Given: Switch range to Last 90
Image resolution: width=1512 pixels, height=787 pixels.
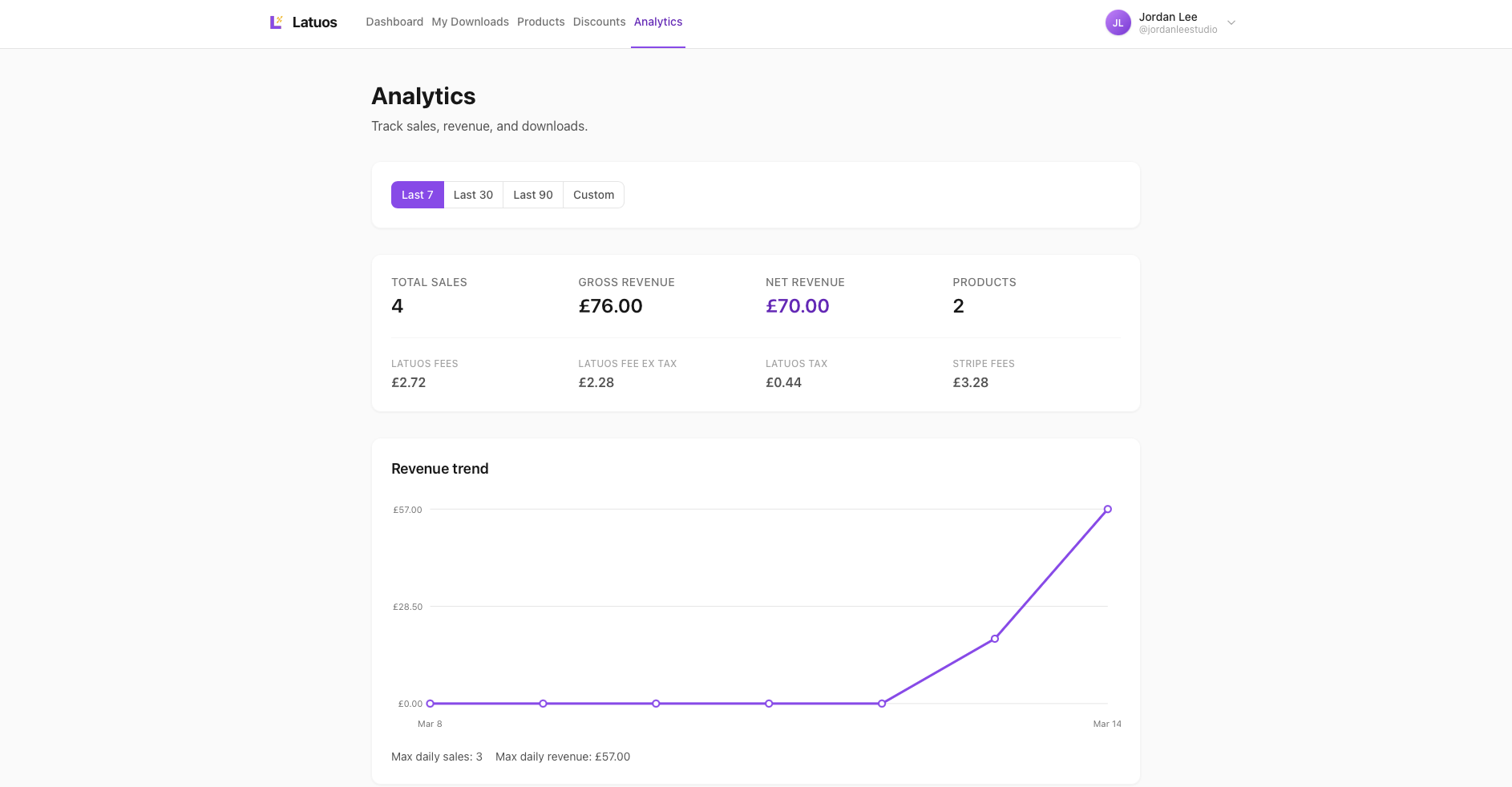Looking at the screenshot, I should (x=533, y=195).
